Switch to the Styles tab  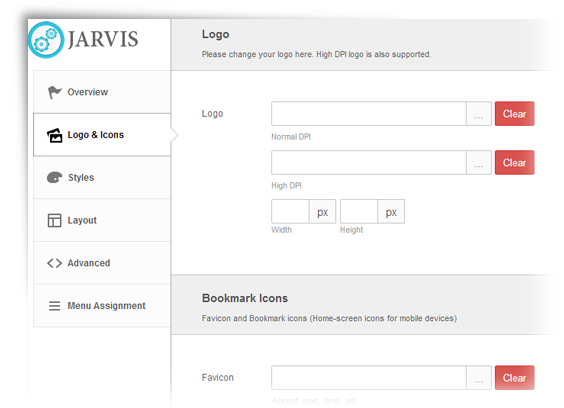(102, 177)
